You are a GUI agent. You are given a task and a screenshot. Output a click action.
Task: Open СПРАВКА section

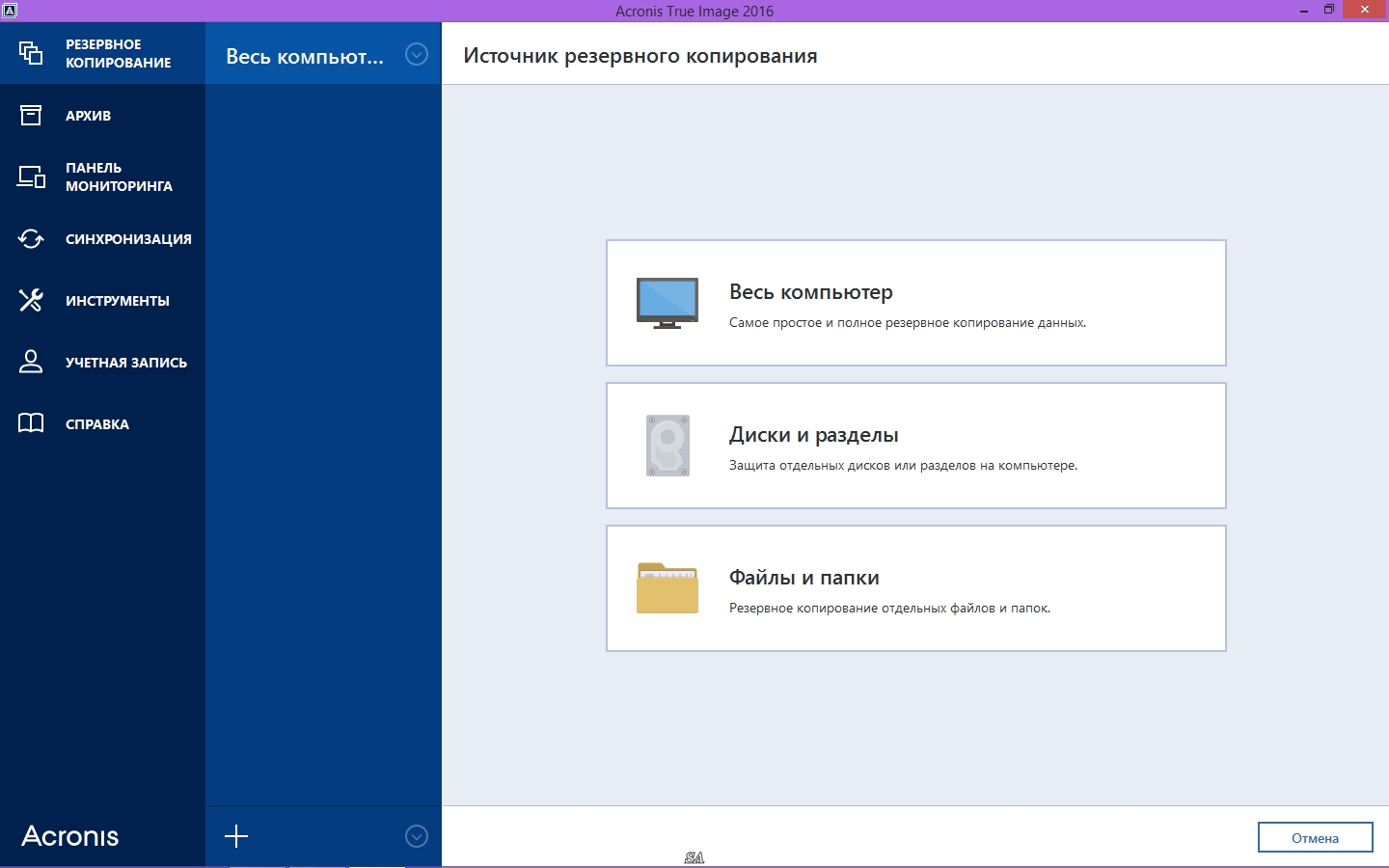[x=102, y=424]
